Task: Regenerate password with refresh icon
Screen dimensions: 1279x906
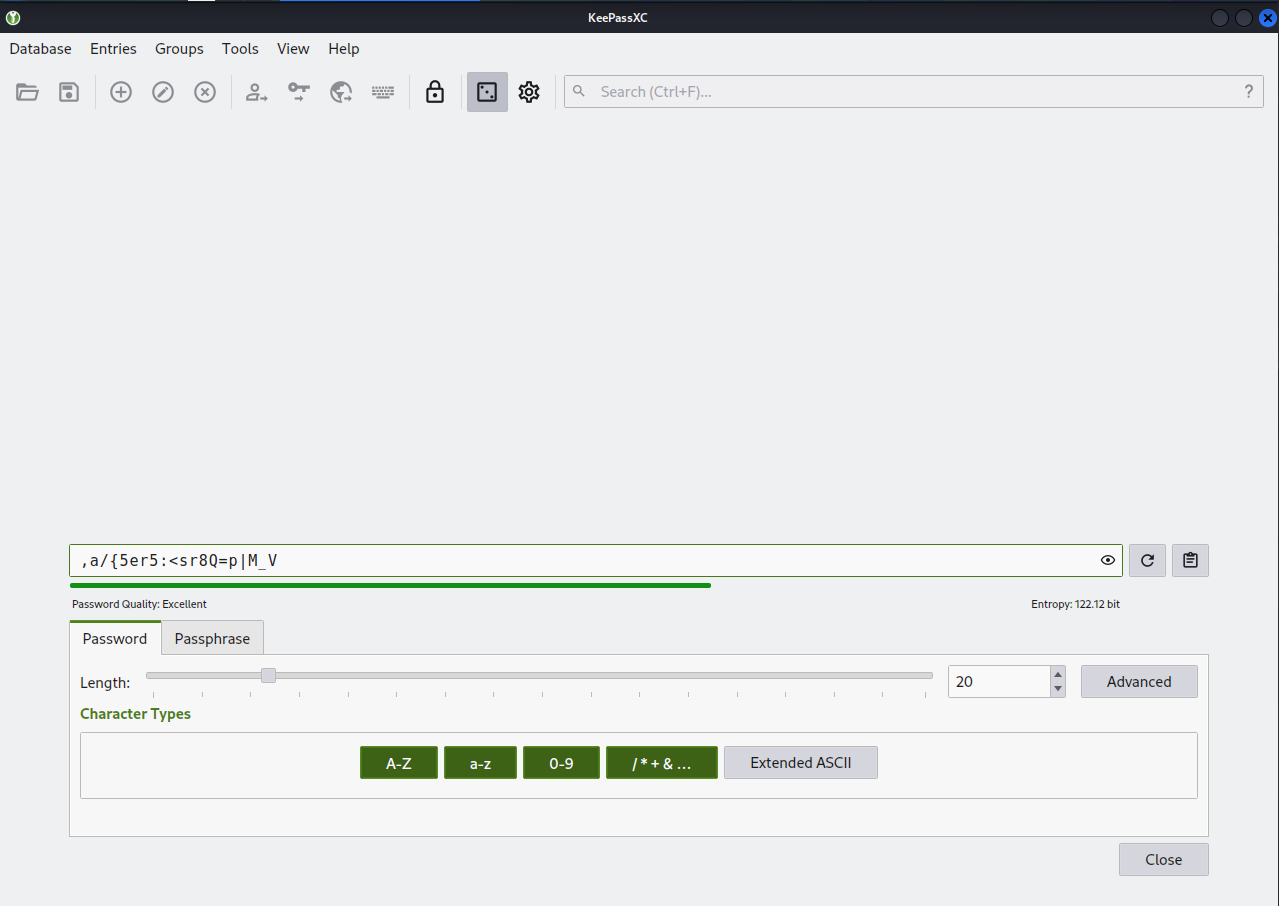Action: [x=1147, y=561]
